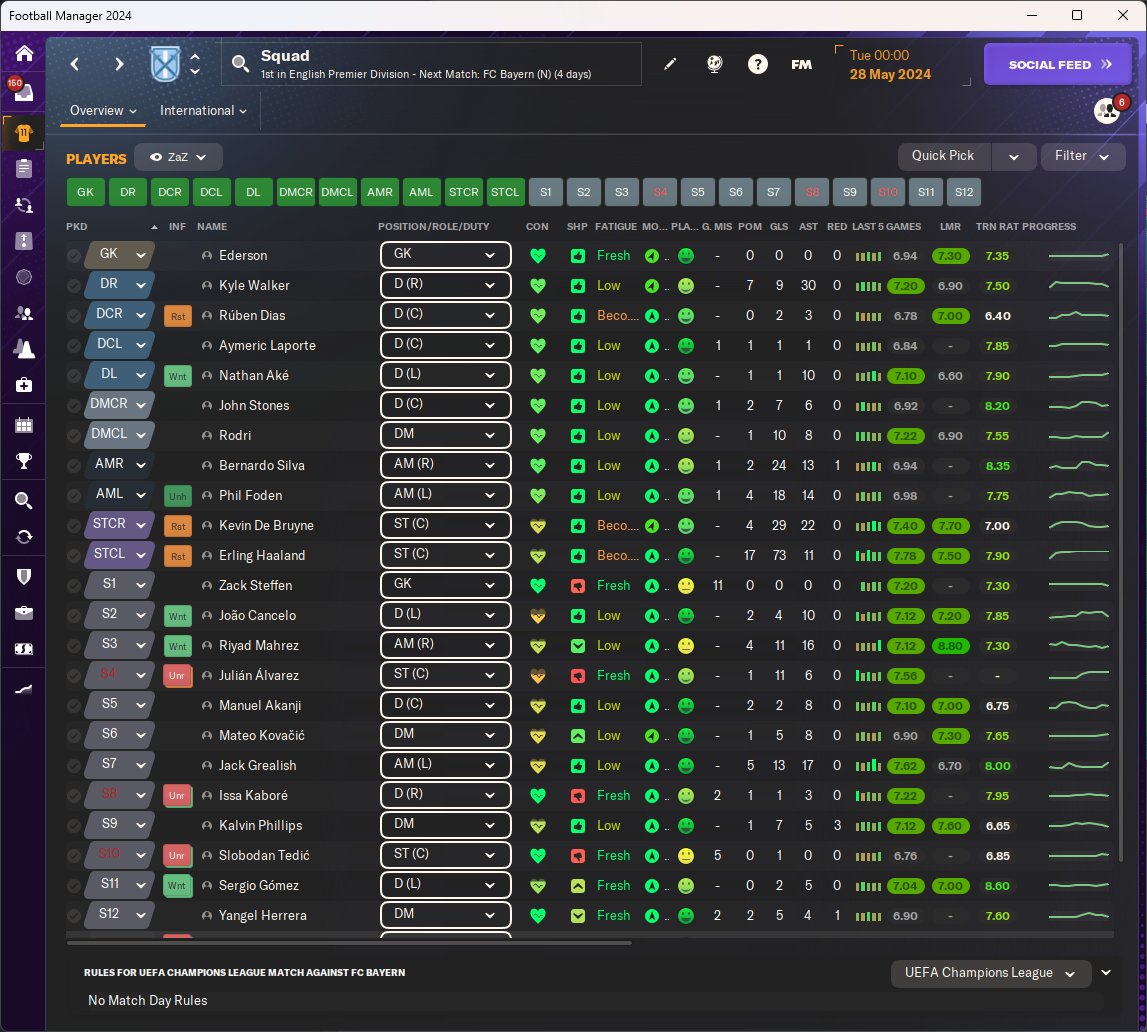Sort by the GLS column header
The height and width of the screenshot is (1032, 1147).
[778, 227]
